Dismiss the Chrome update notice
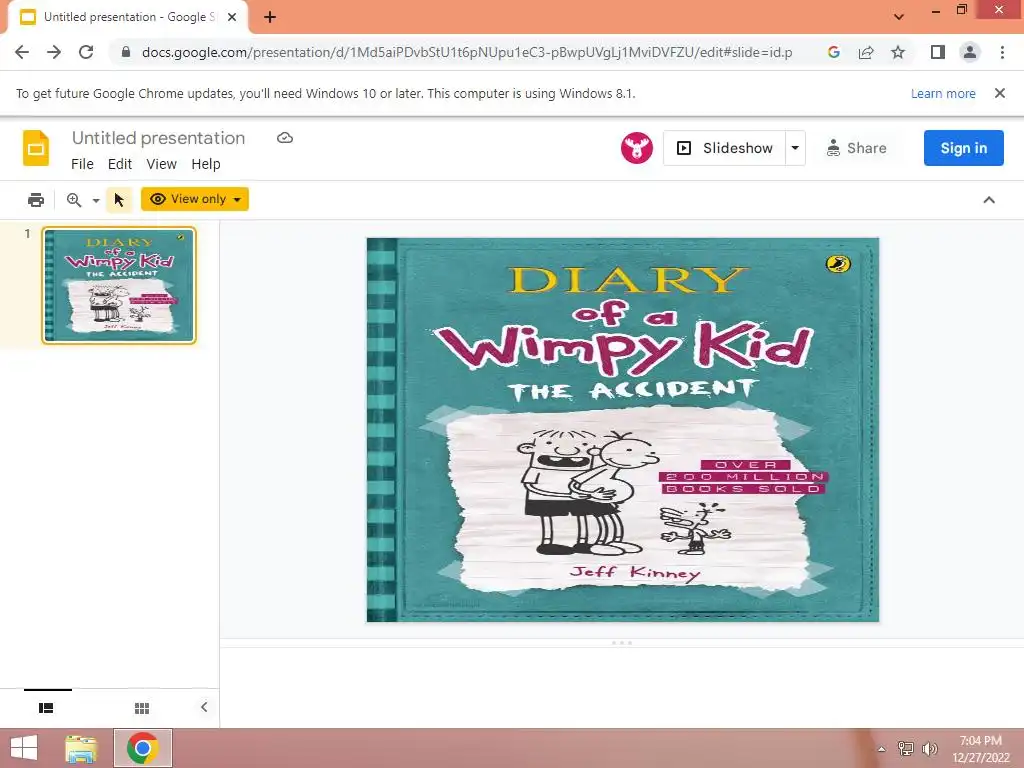The image size is (1024, 768). coord(999,93)
